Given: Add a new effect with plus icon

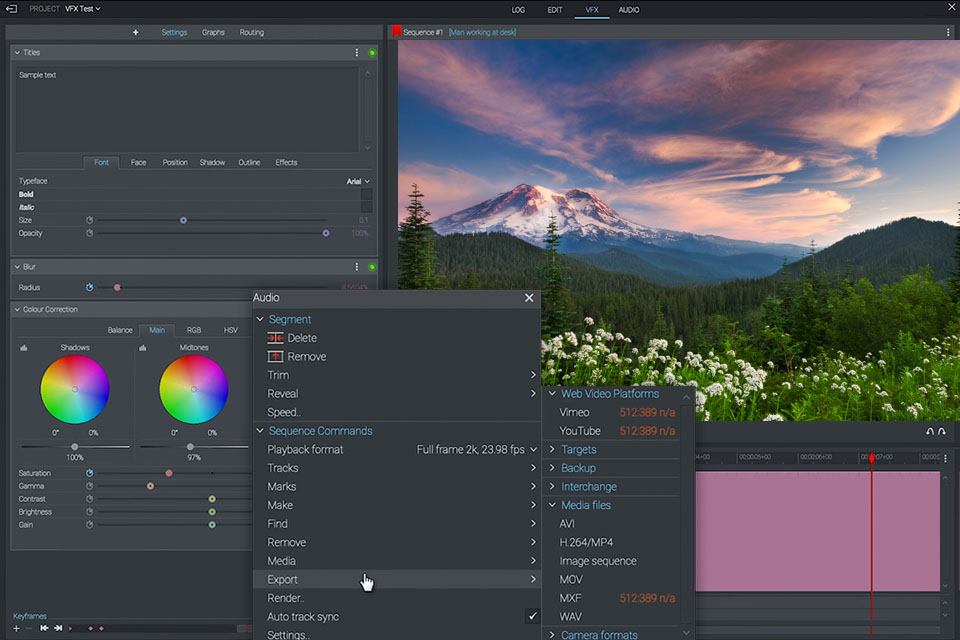Looking at the screenshot, I should (x=135, y=32).
